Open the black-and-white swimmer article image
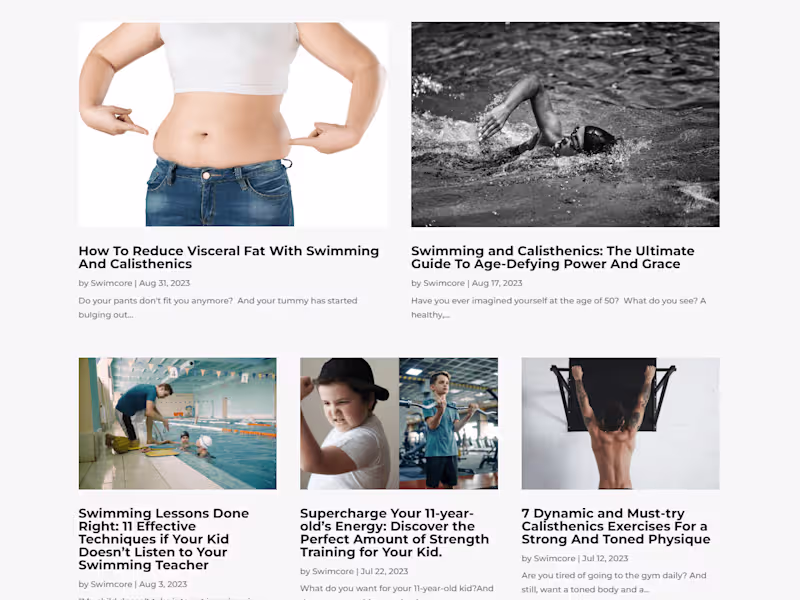The height and width of the screenshot is (600, 800). click(x=565, y=124)
